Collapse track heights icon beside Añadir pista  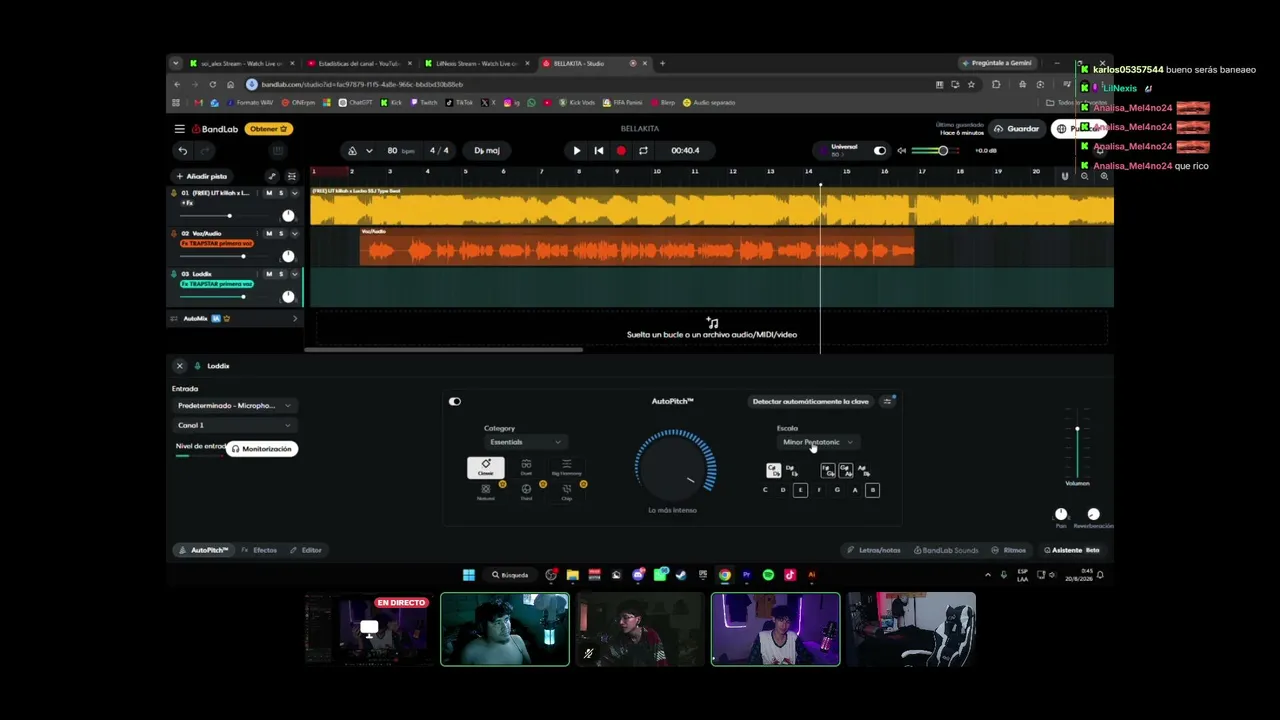coord(291,176)
